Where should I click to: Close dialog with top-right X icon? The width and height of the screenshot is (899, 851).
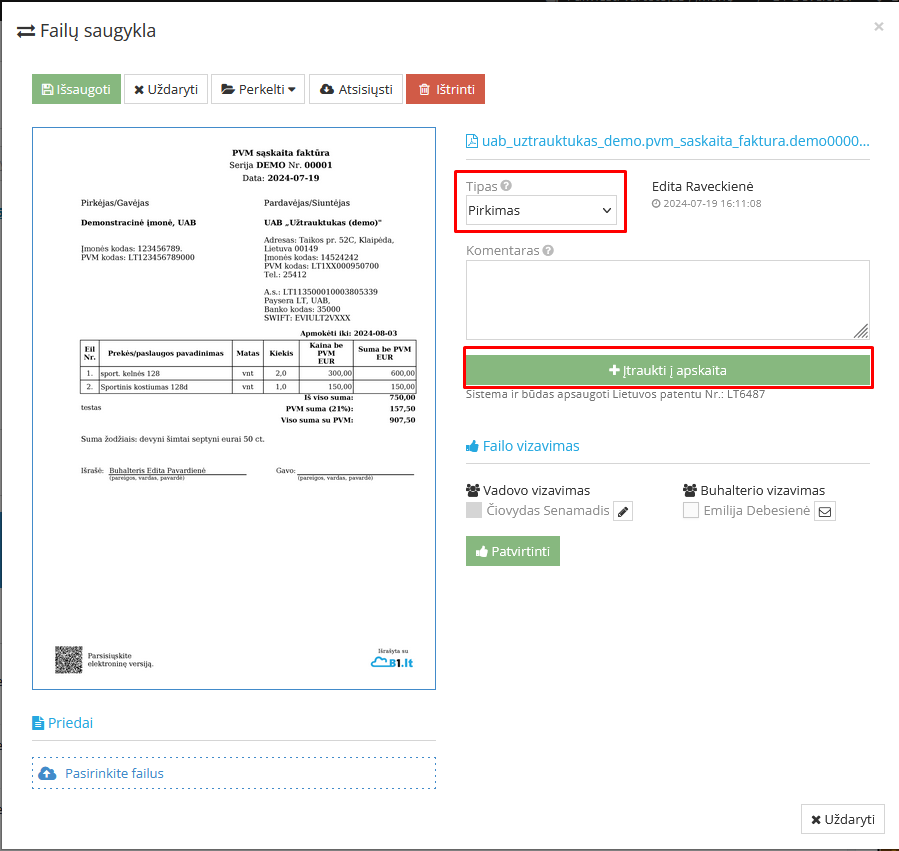click(x=879, y=27)
